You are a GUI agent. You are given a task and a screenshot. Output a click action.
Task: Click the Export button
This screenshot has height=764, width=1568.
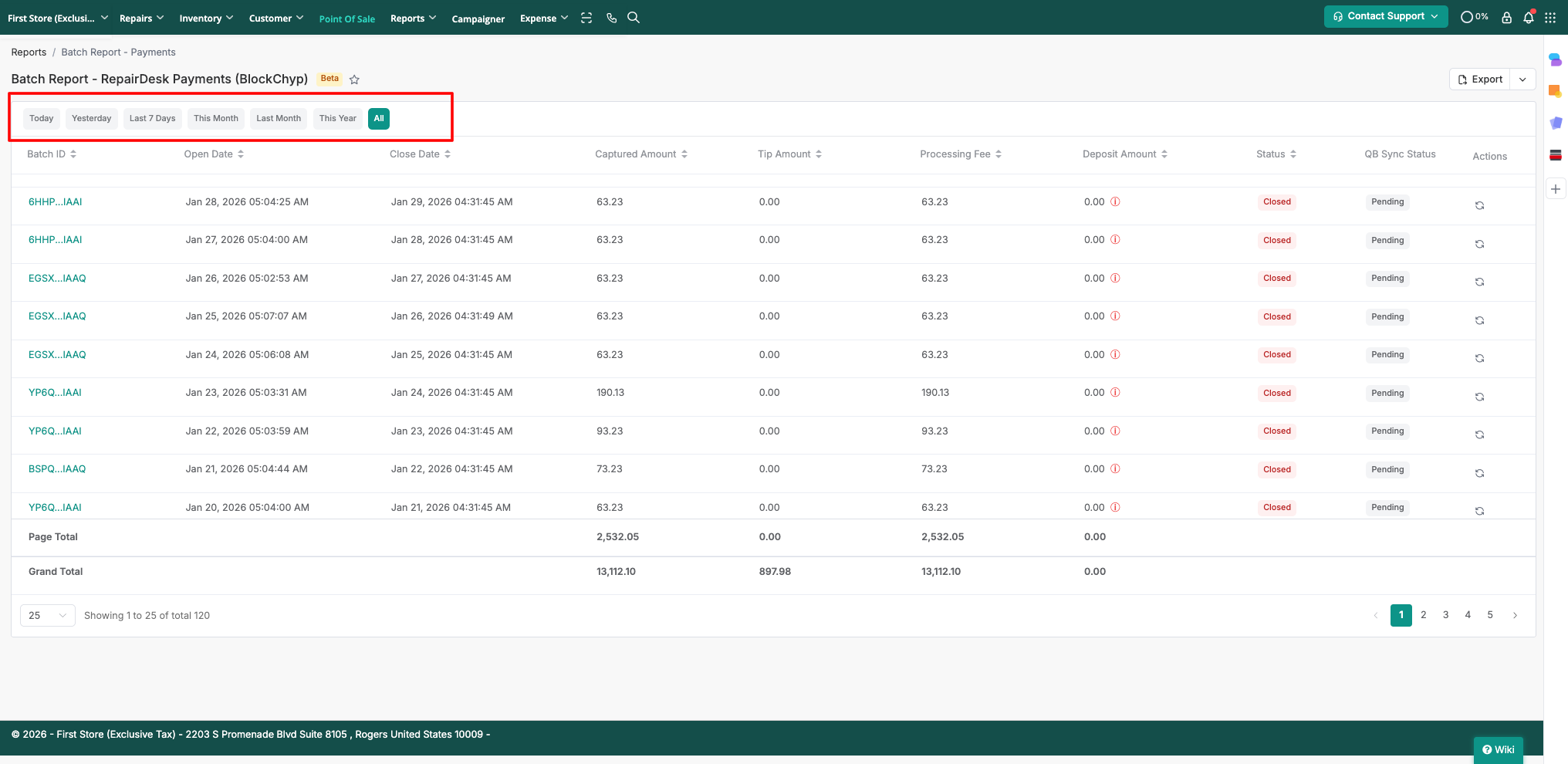[x=1480, y=79]
